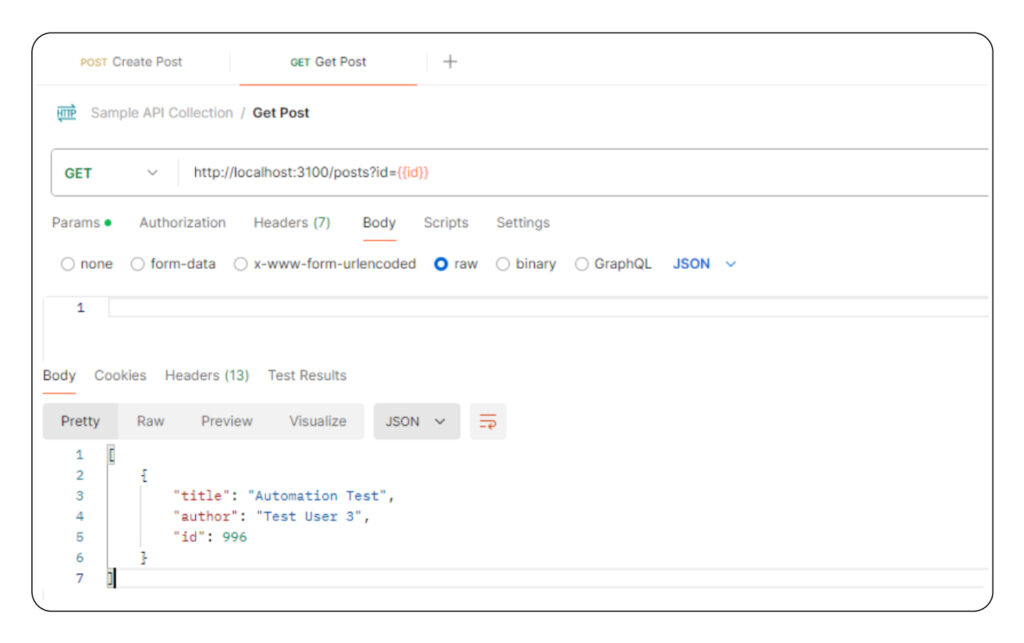The width and height of the screenshot is (1024, 643).
Task: Switch to response Body tab
Action: point(59,376)
